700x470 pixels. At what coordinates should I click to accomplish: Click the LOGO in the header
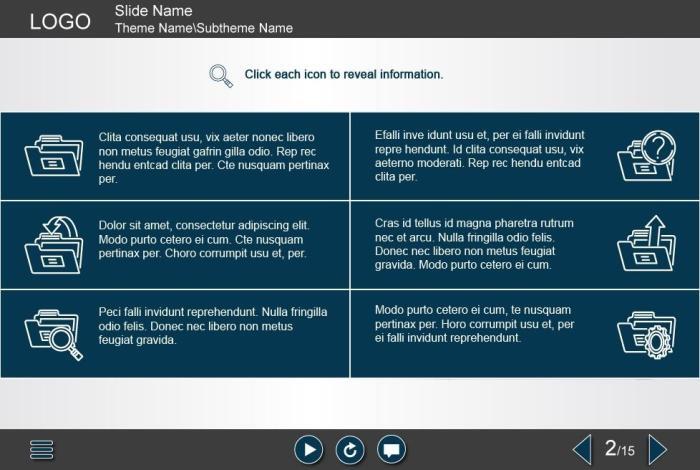60,21
